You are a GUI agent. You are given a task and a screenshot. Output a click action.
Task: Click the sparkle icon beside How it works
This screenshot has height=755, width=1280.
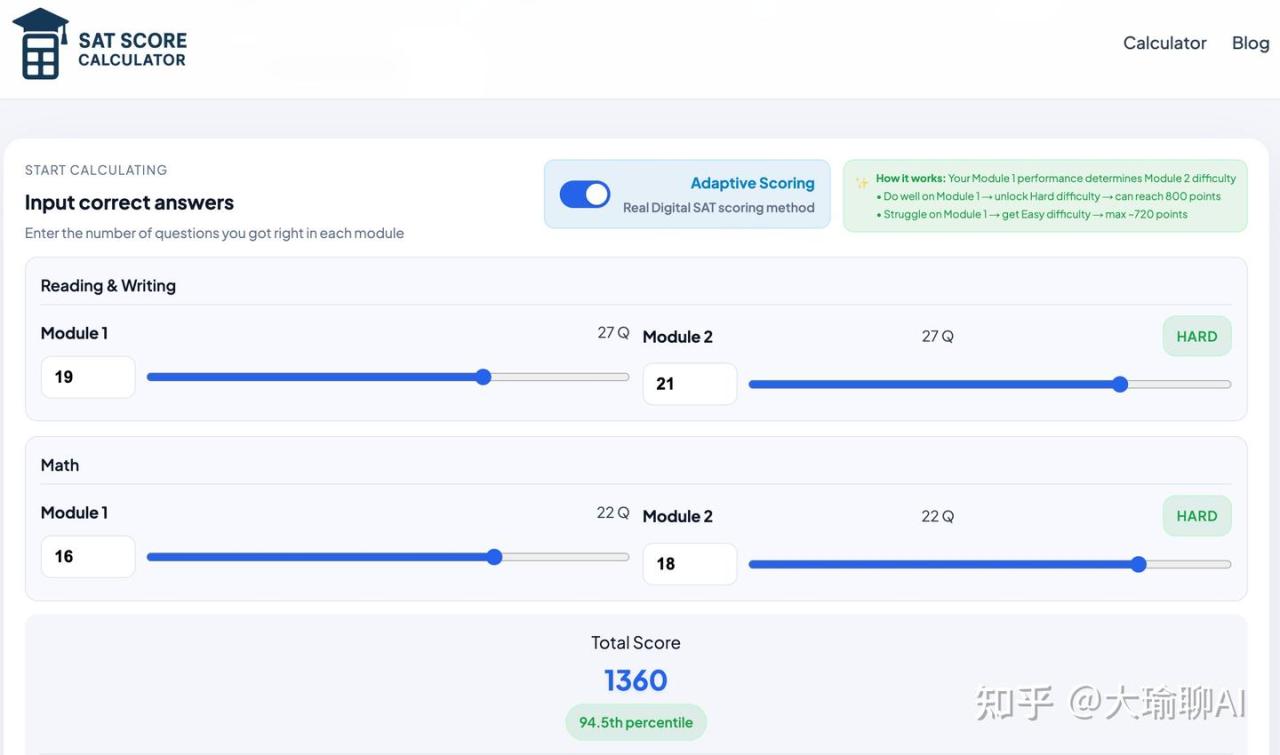861,183
